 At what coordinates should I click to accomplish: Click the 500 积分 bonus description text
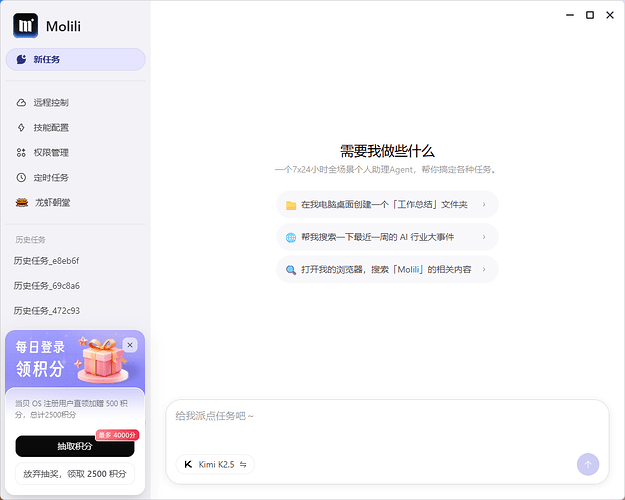click(x=71, y=409)
